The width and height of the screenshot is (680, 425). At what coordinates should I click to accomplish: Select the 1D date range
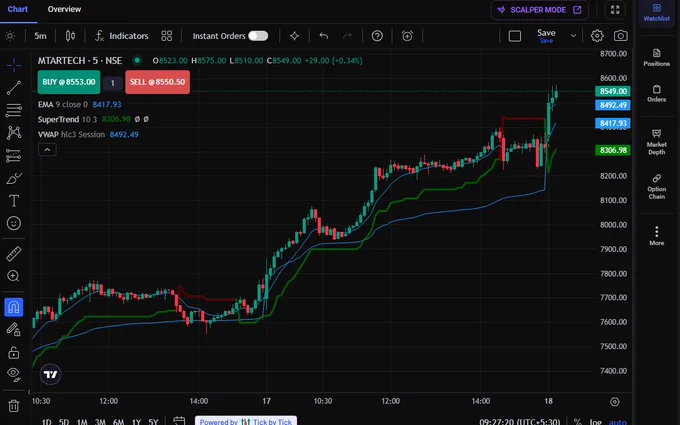click(46, 422)
